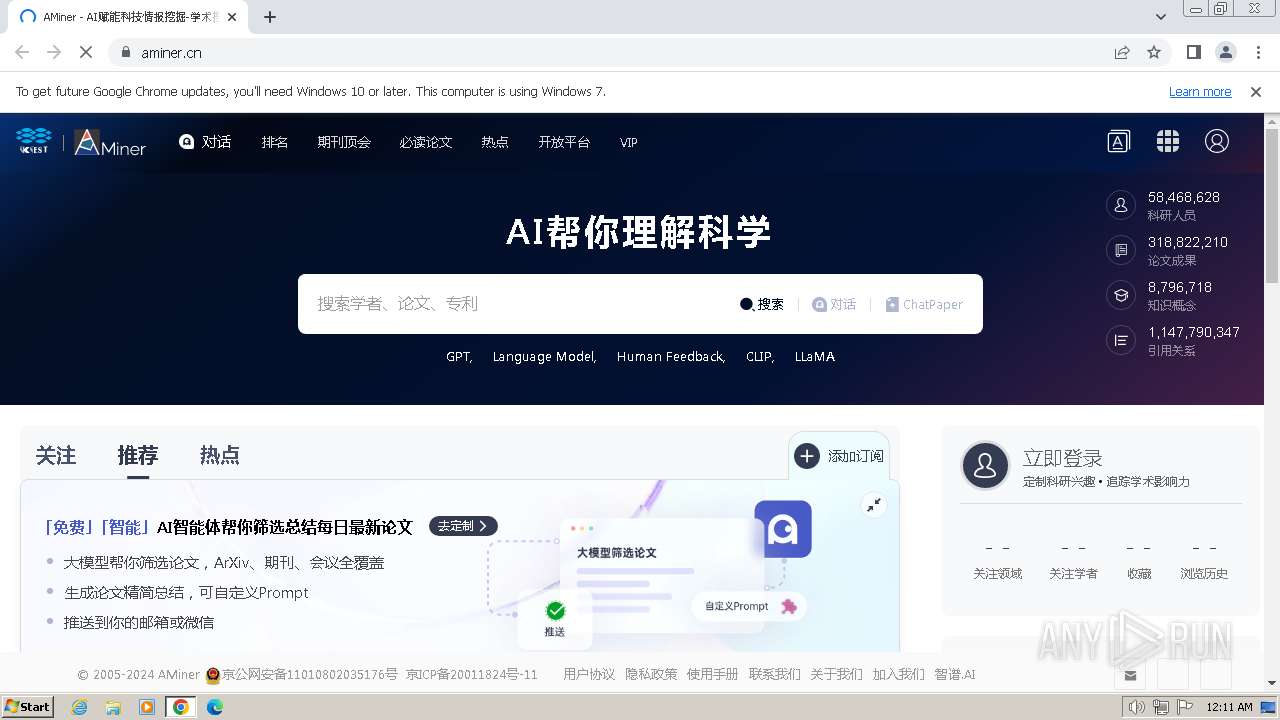The width and height of the screenshot is (1280, 720).
Task: Click the 知识概念 concept count icon
Action: [x=1121, y=295]
